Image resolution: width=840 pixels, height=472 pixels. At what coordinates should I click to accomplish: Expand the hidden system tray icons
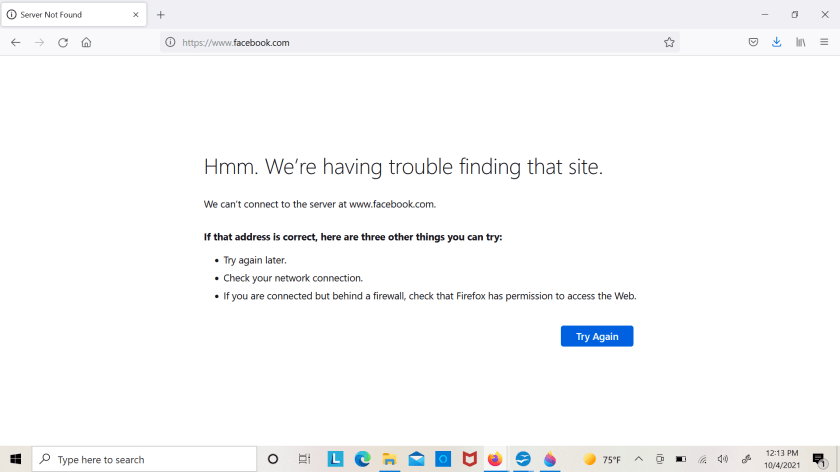[x=638, y=459]
